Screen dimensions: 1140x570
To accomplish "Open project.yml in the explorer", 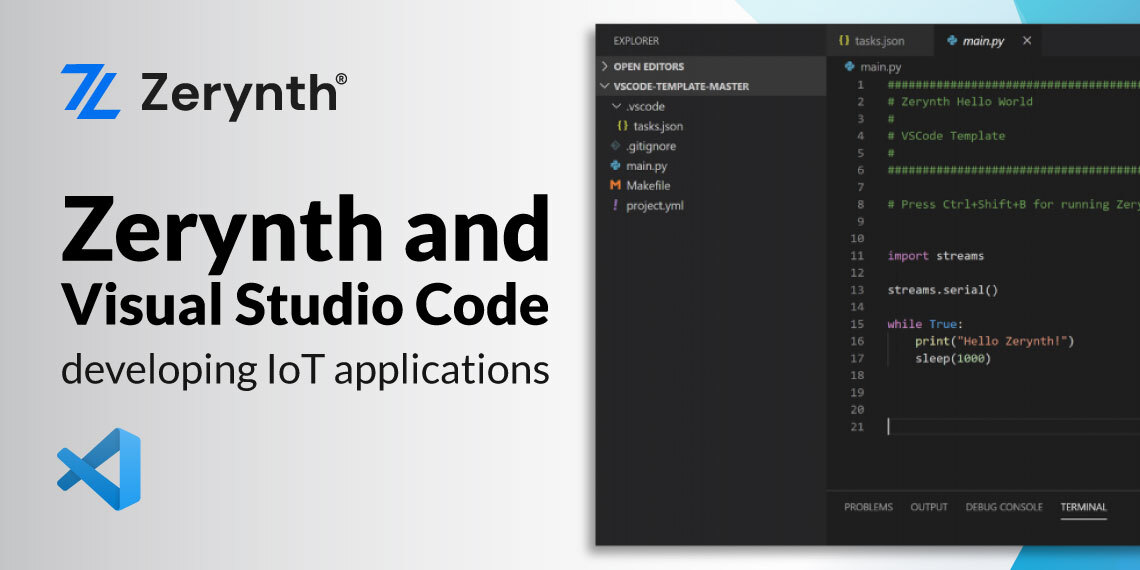I will (654, 205).
